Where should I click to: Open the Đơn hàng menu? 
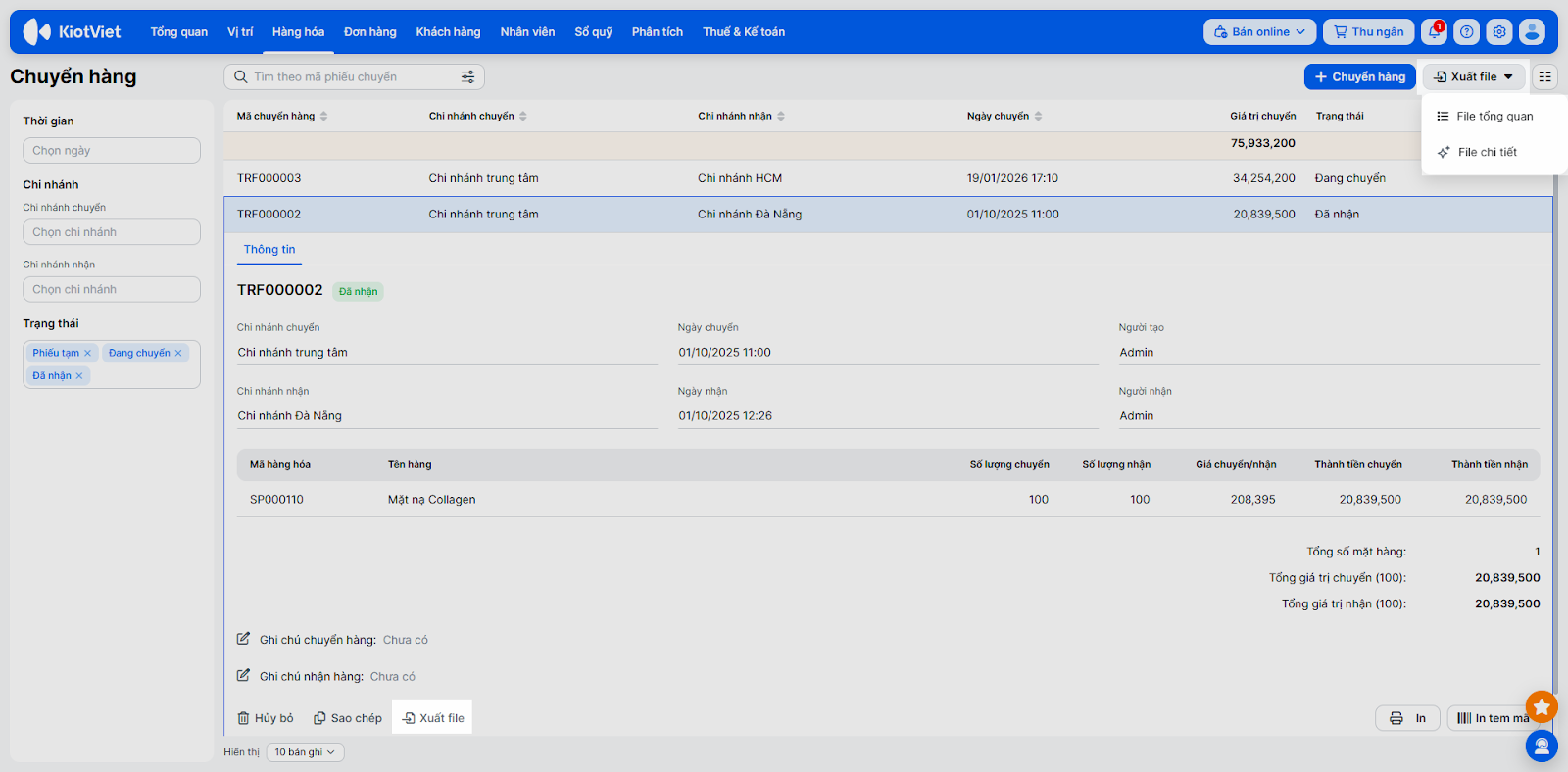click(x=370, y=32)
